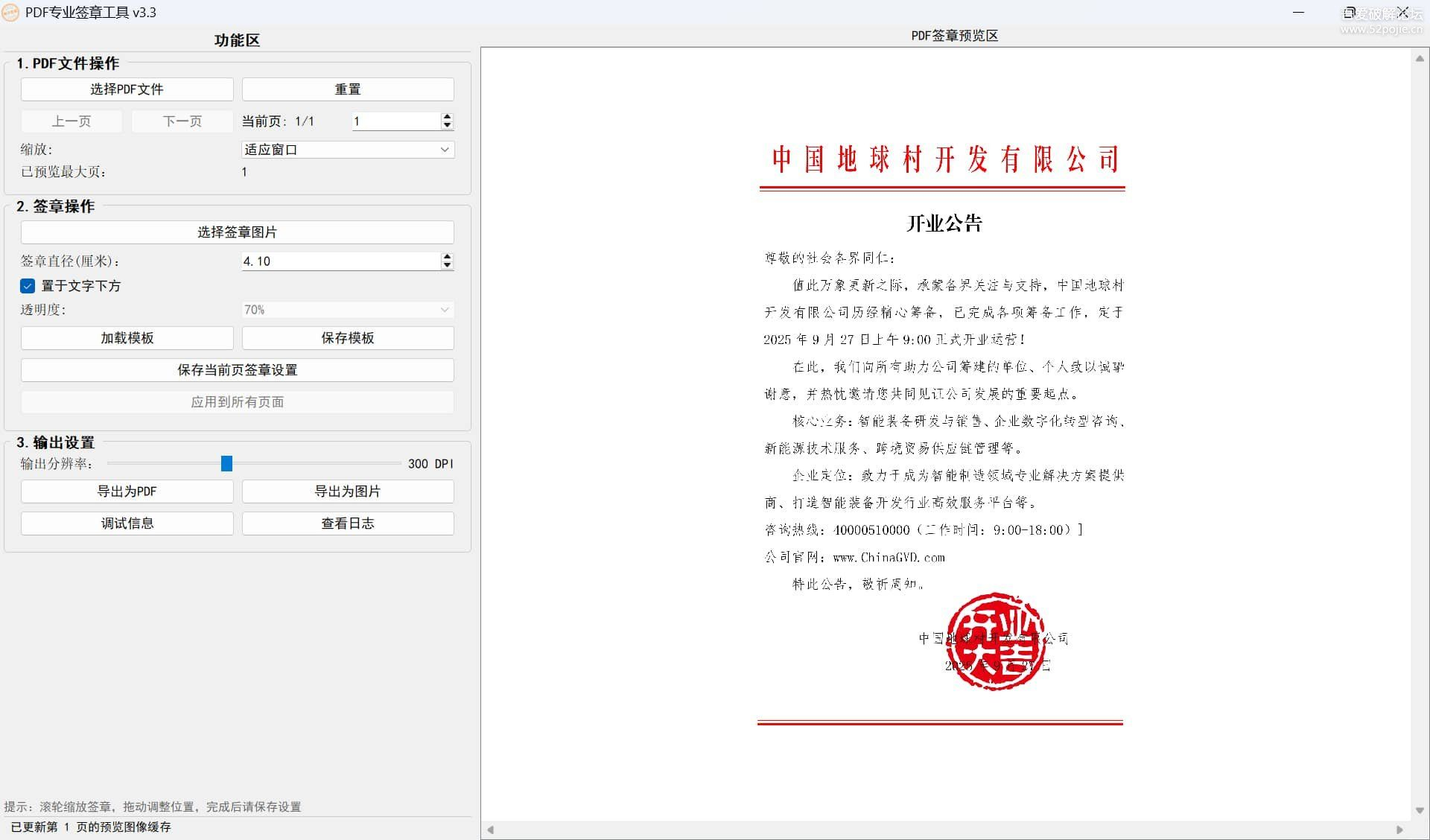Uncheck 置于文字下方 checkbox
1430x840 pixels.
click(28, 286)
